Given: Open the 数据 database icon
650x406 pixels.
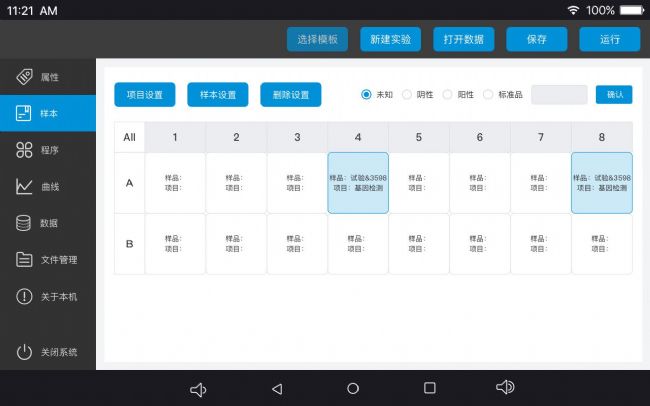Looking at the screenshot, I should 24,223.
